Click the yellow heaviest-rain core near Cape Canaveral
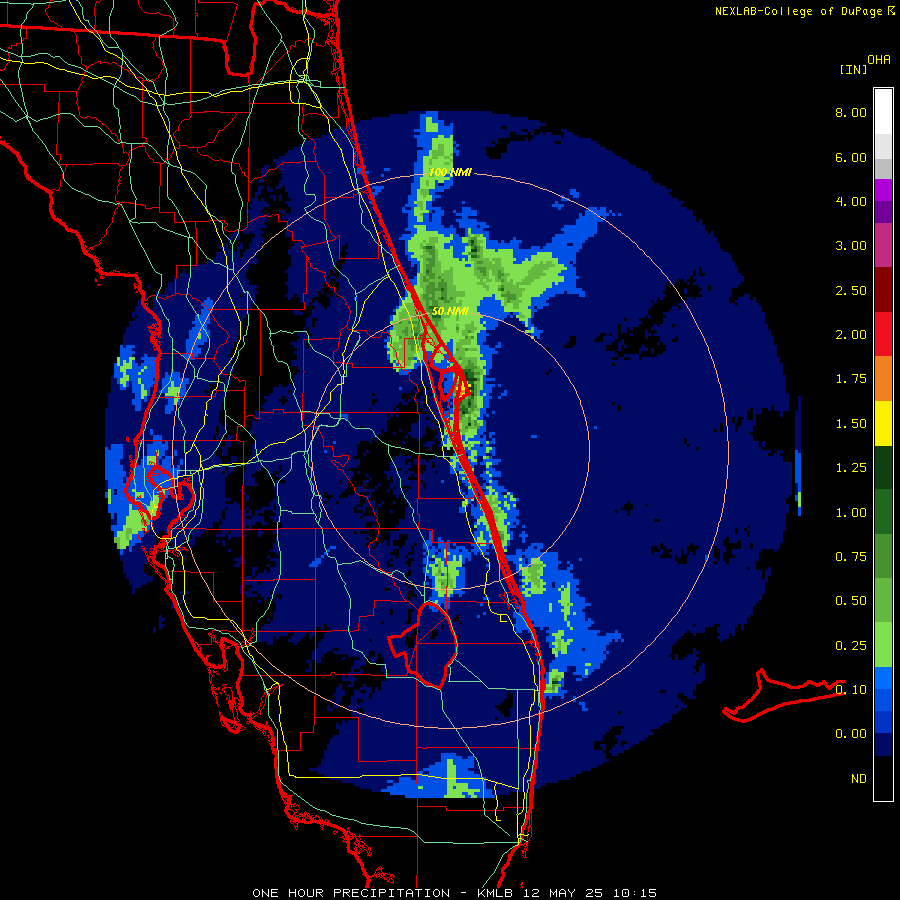900x900 pixels. (x=463, y=388)
